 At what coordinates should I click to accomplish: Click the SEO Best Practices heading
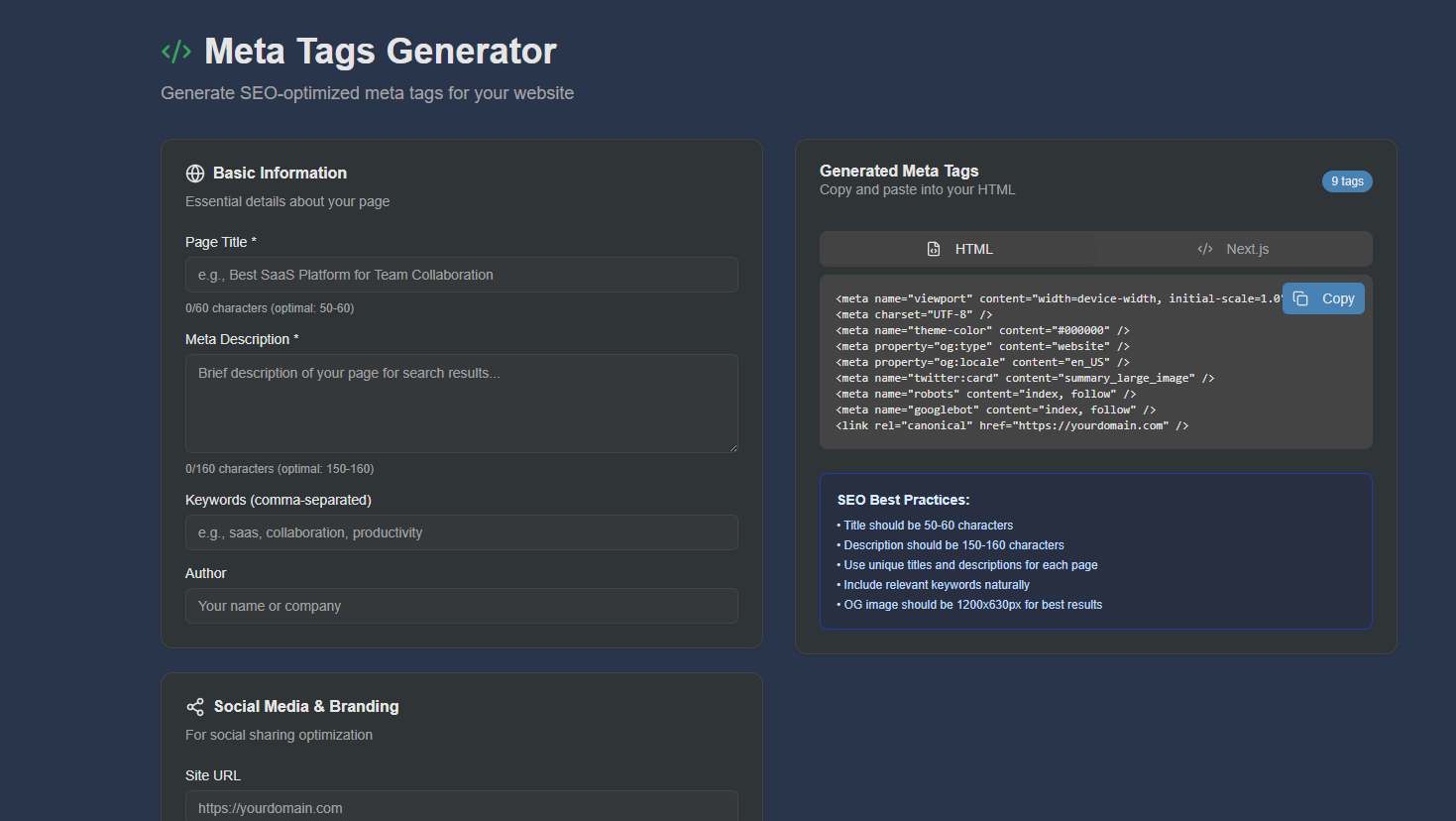903,500
